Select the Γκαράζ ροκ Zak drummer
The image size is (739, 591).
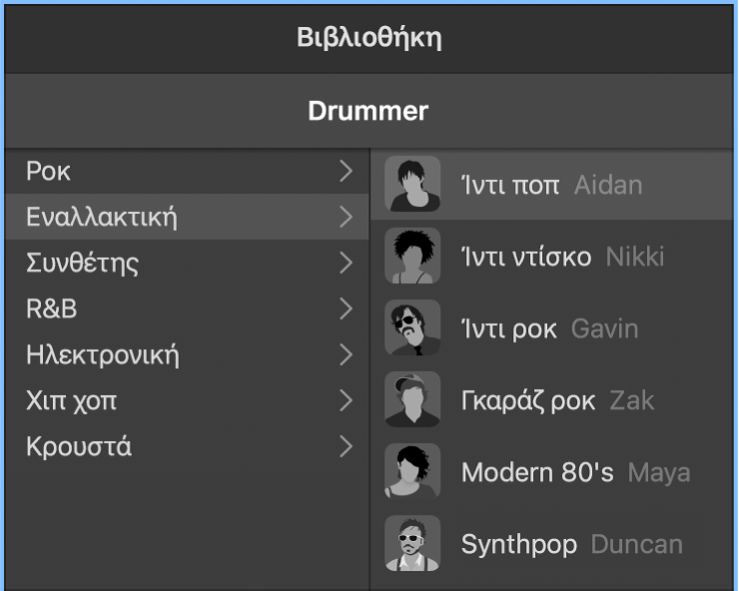(x=557, y=401)
